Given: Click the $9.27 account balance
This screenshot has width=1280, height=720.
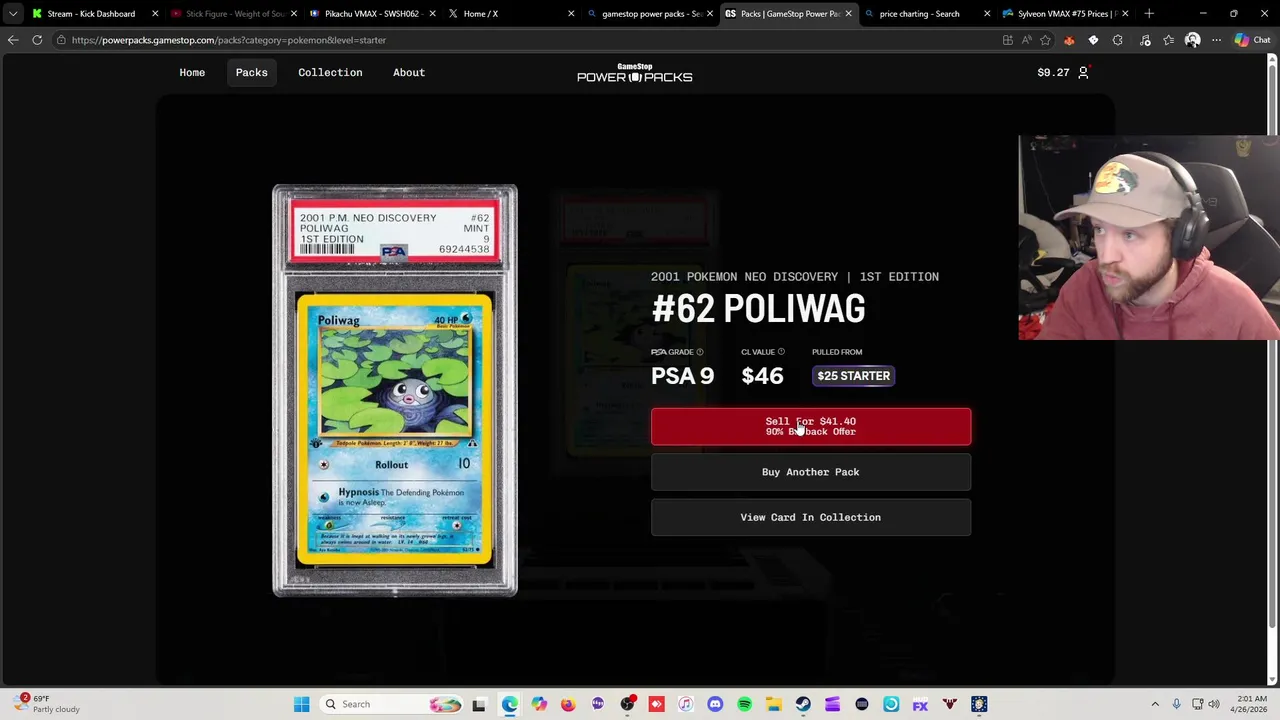Looking at the screenshot, I should click(x=1053, y=72).
